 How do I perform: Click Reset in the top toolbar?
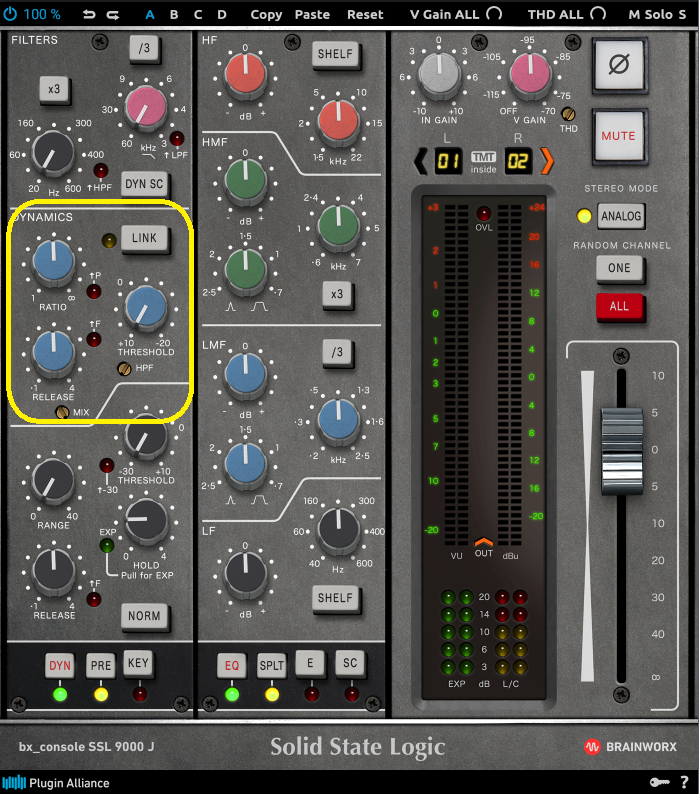(365, 15)
